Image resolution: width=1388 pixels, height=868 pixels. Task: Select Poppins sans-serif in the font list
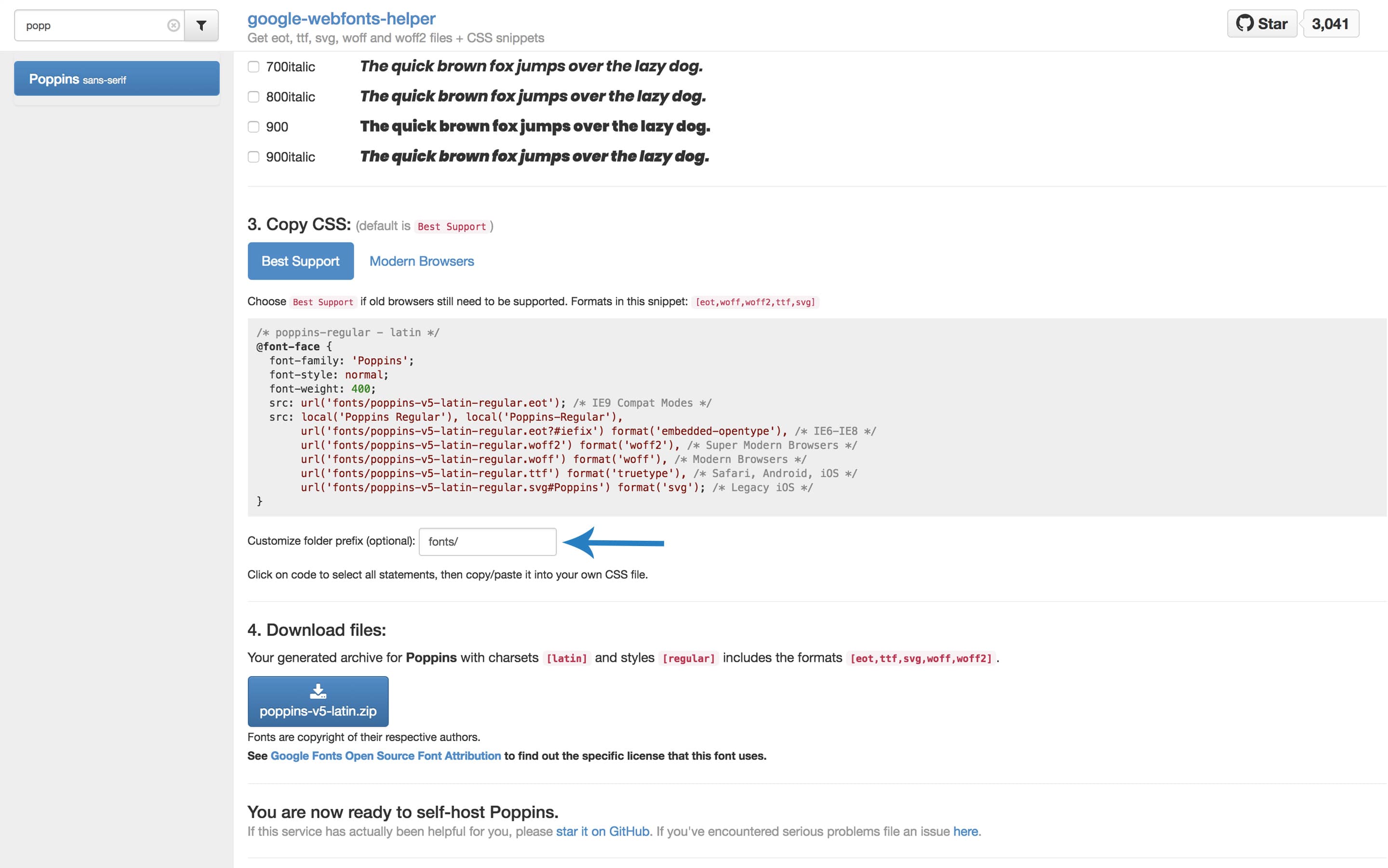pos(117,79)
